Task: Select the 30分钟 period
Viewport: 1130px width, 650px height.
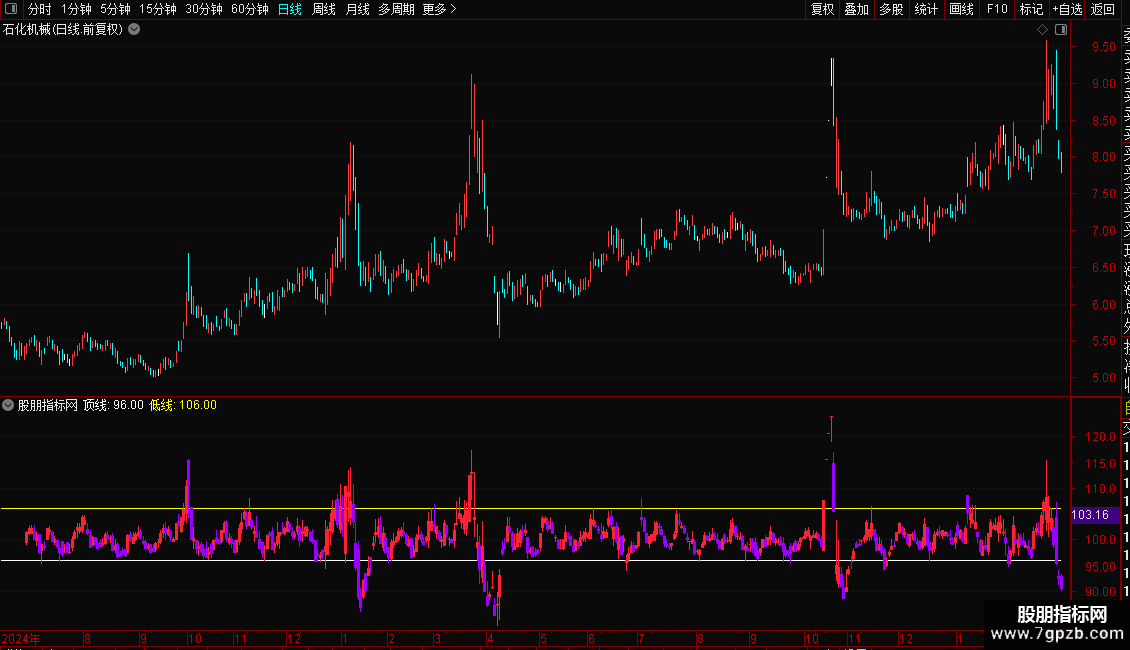Action: click(204, 9)
